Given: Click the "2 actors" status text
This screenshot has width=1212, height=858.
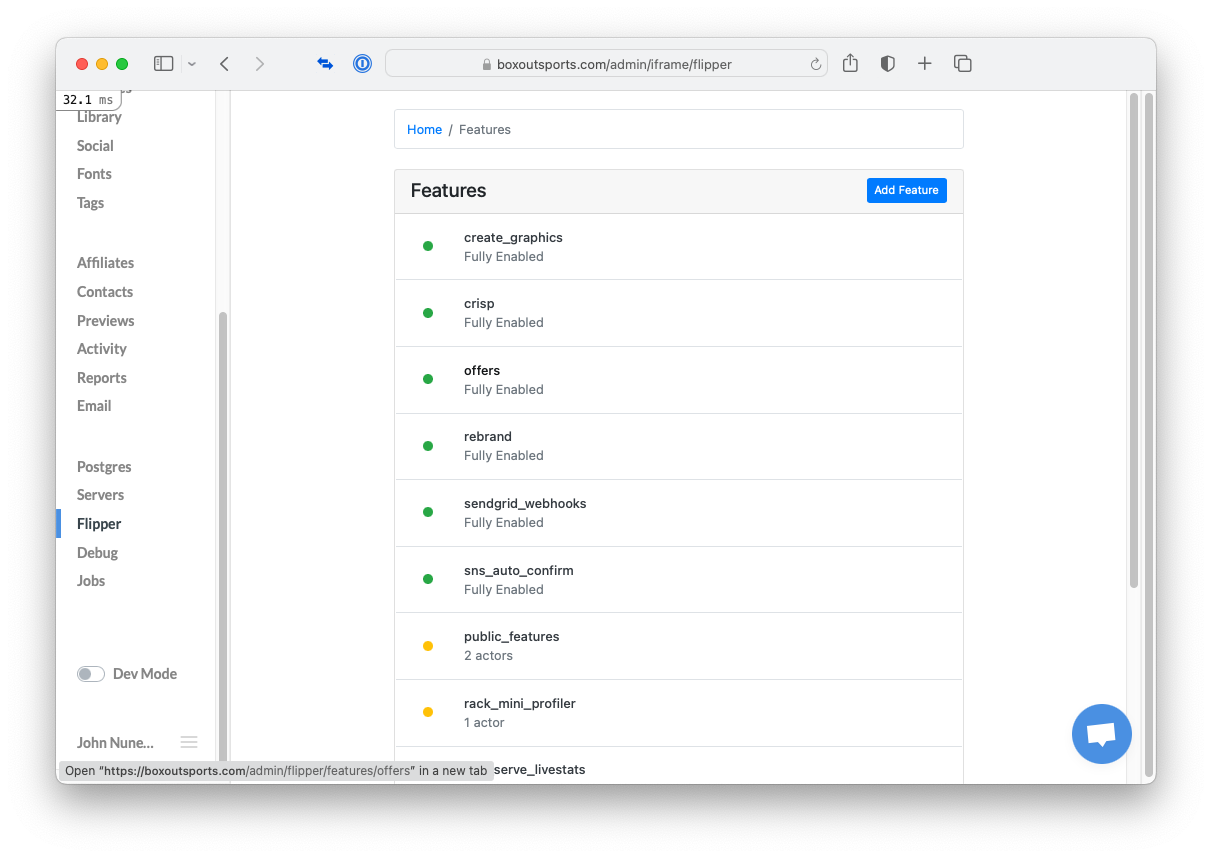Looking at the screenshot, I should coord(488,656).
